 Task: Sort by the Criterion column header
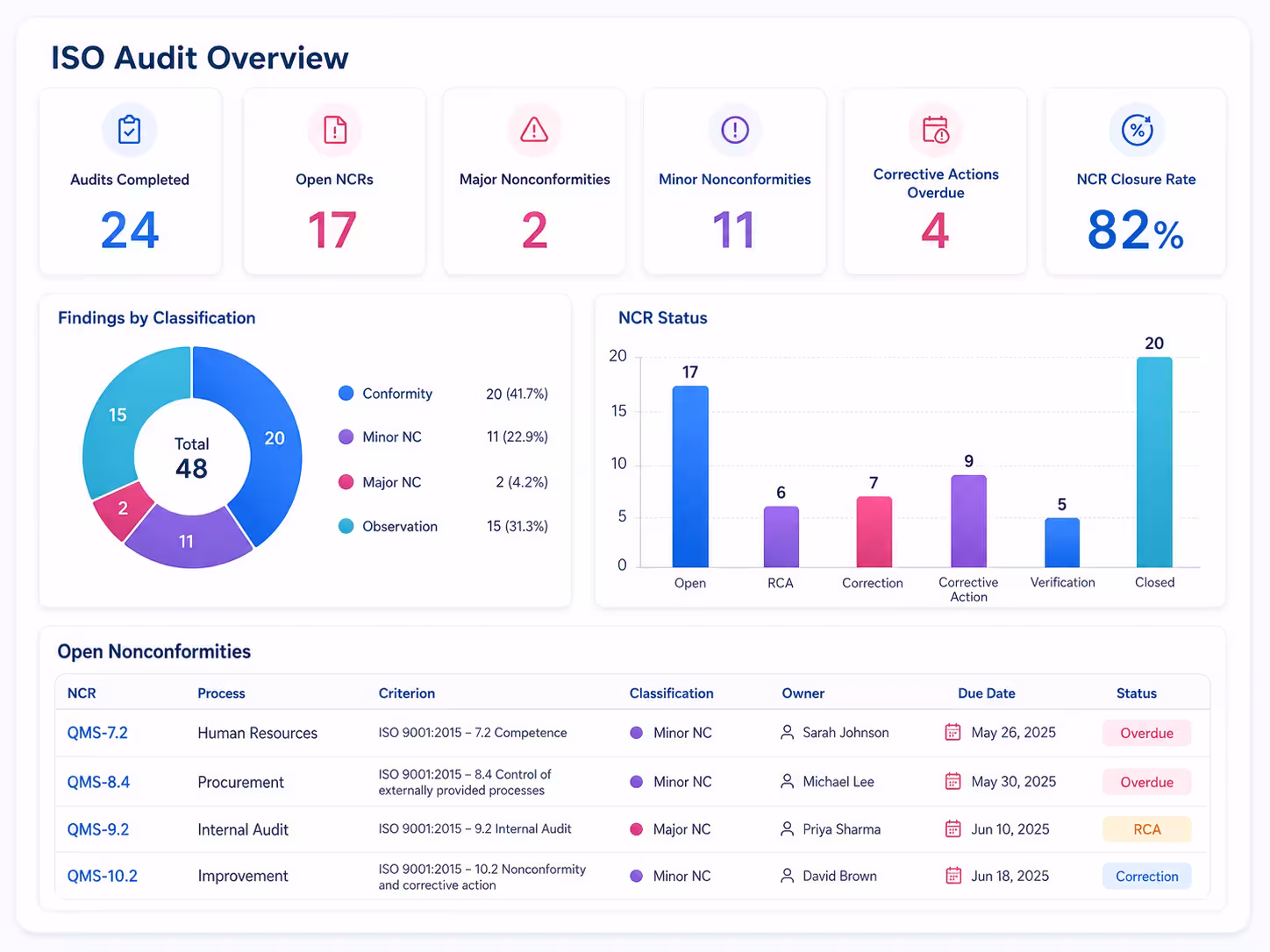(407, 693)
